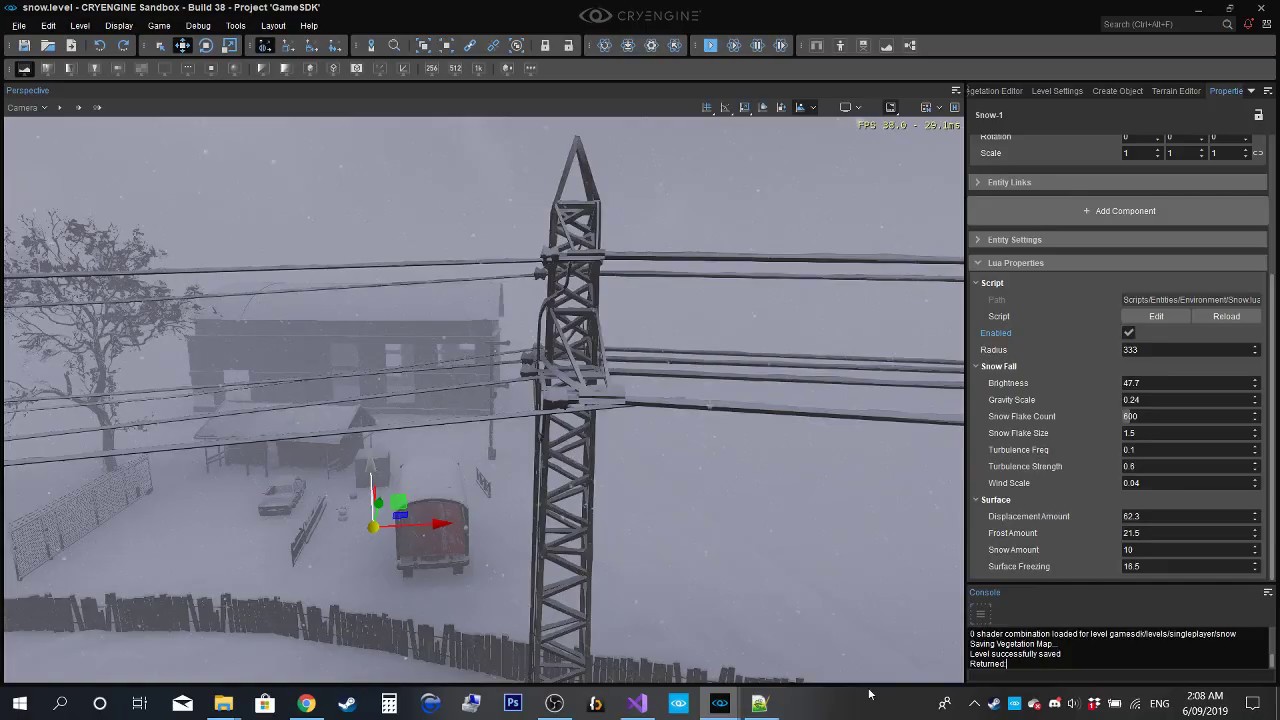Switch to the Terrain Editor tab
This screenshot has height=720, width=1280.
1176,91
